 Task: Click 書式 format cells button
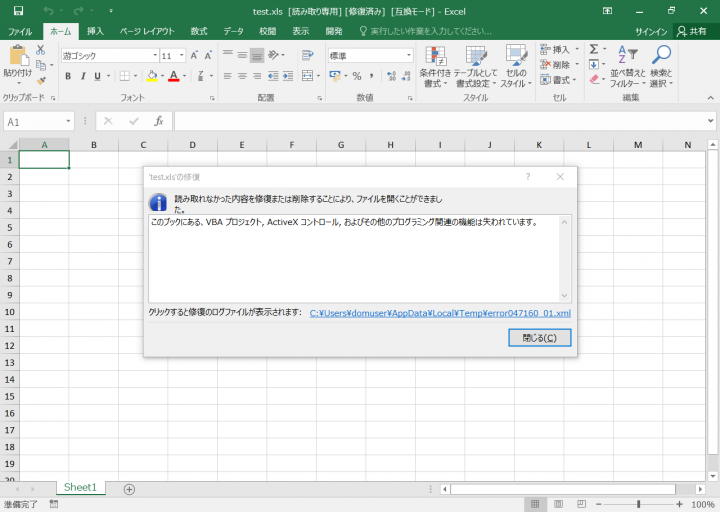click(x=558, y=80)
